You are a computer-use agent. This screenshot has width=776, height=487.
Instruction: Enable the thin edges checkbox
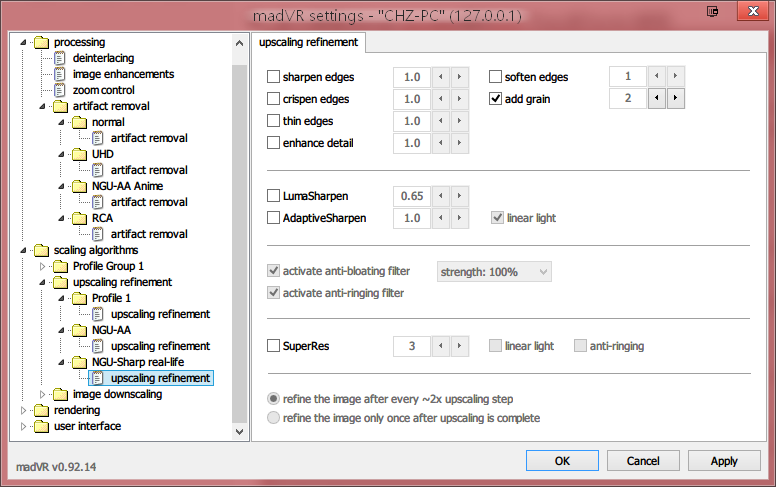pyautogui.click(x=273, y=121)
